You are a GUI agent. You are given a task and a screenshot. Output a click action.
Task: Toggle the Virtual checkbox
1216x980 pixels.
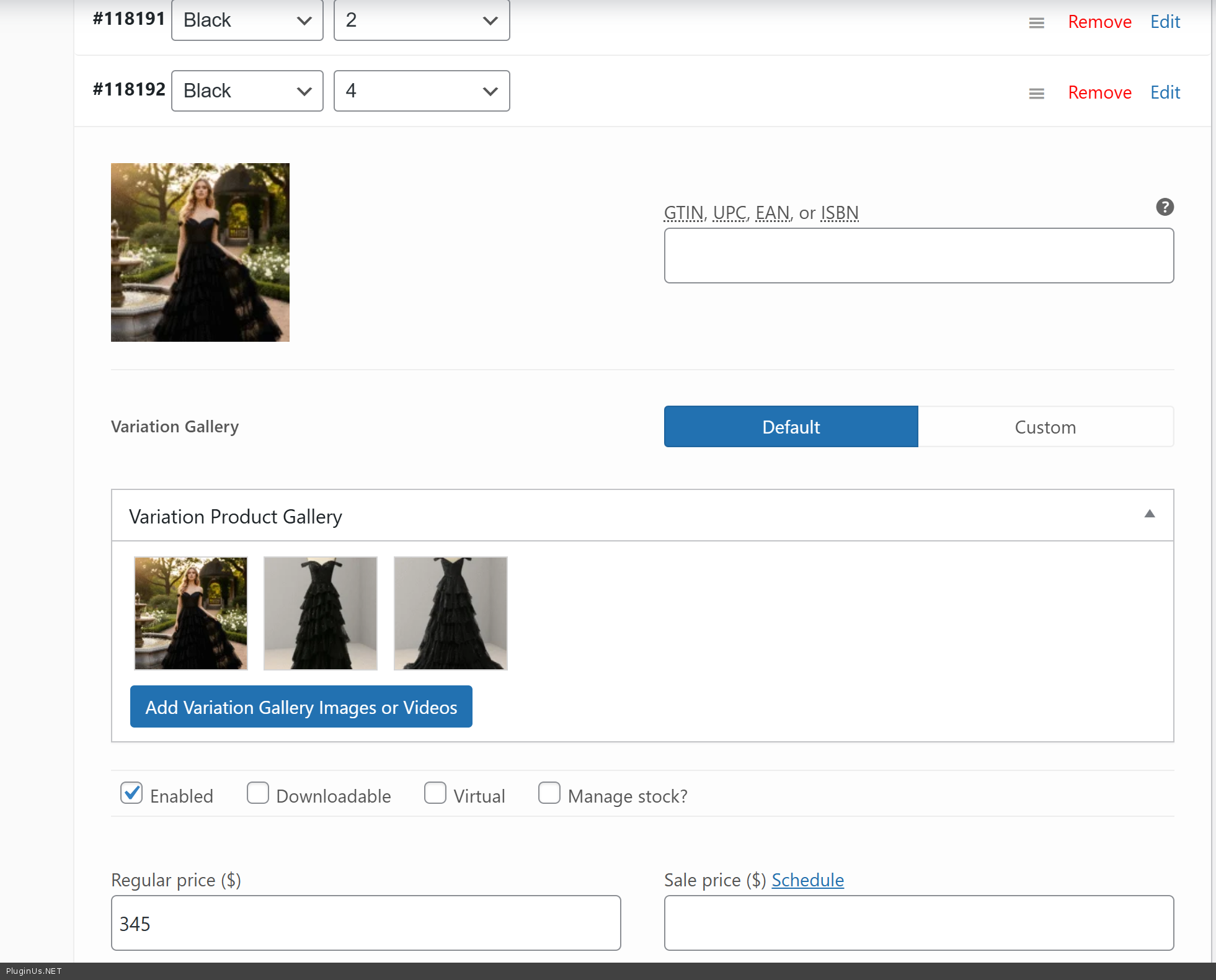point(435,793)
